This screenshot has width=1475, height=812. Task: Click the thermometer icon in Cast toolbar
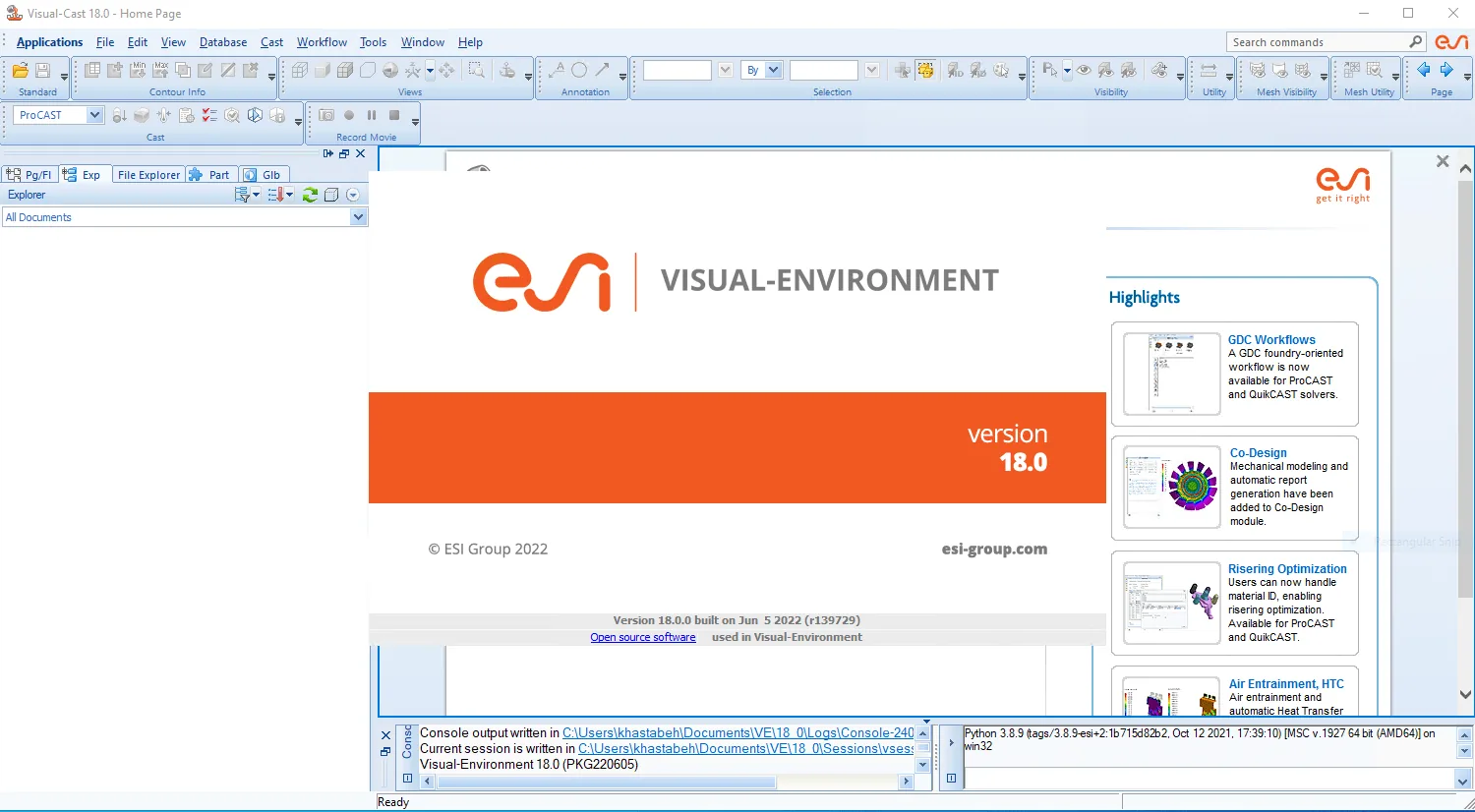(x=164, y=116)
